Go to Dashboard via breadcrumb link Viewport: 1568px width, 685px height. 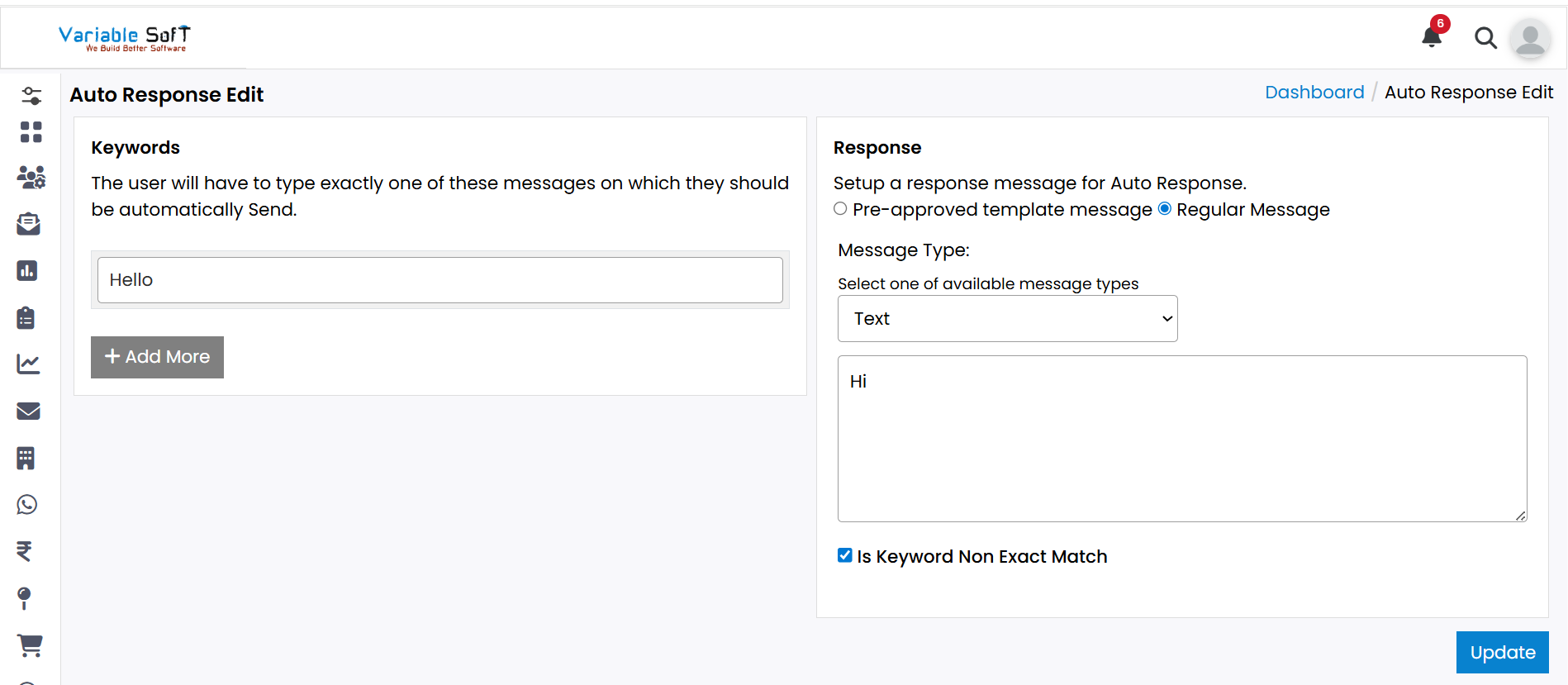point(1314,93)
